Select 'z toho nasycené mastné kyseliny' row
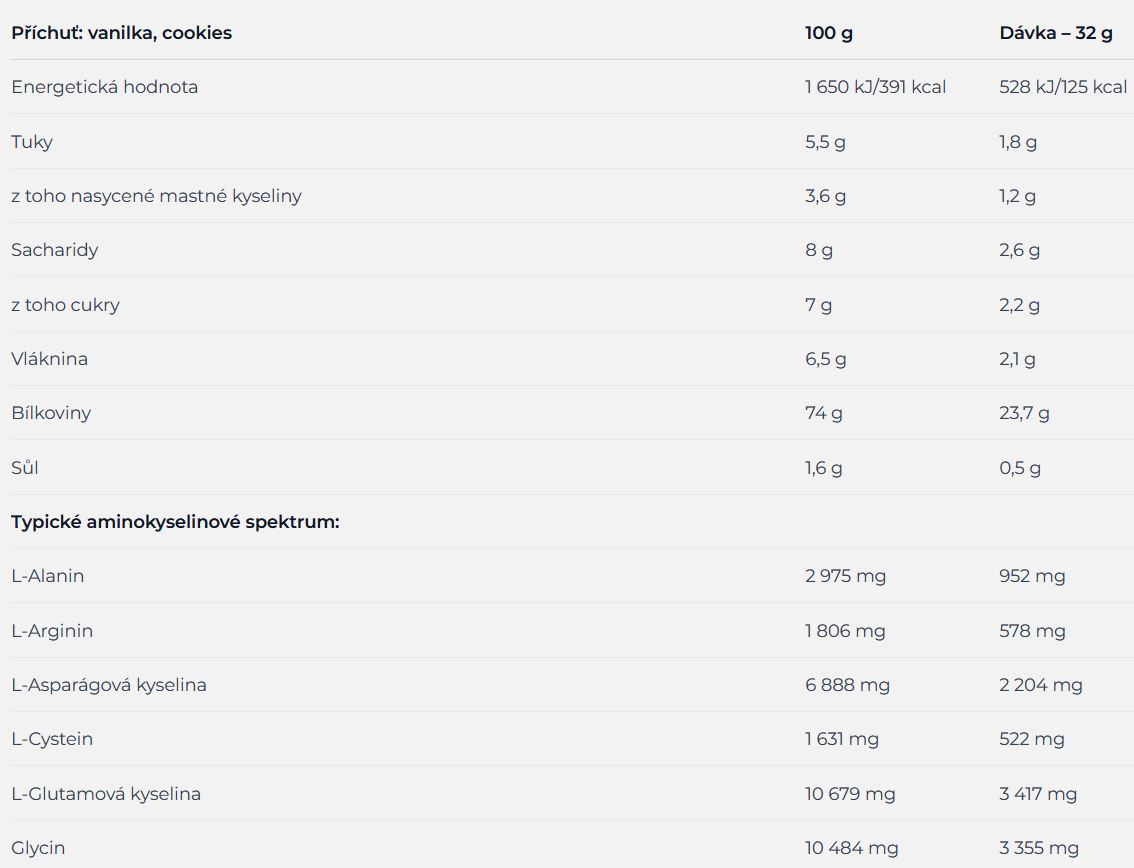Screen dimensions: 1134x868 click(x=567, y=196)
